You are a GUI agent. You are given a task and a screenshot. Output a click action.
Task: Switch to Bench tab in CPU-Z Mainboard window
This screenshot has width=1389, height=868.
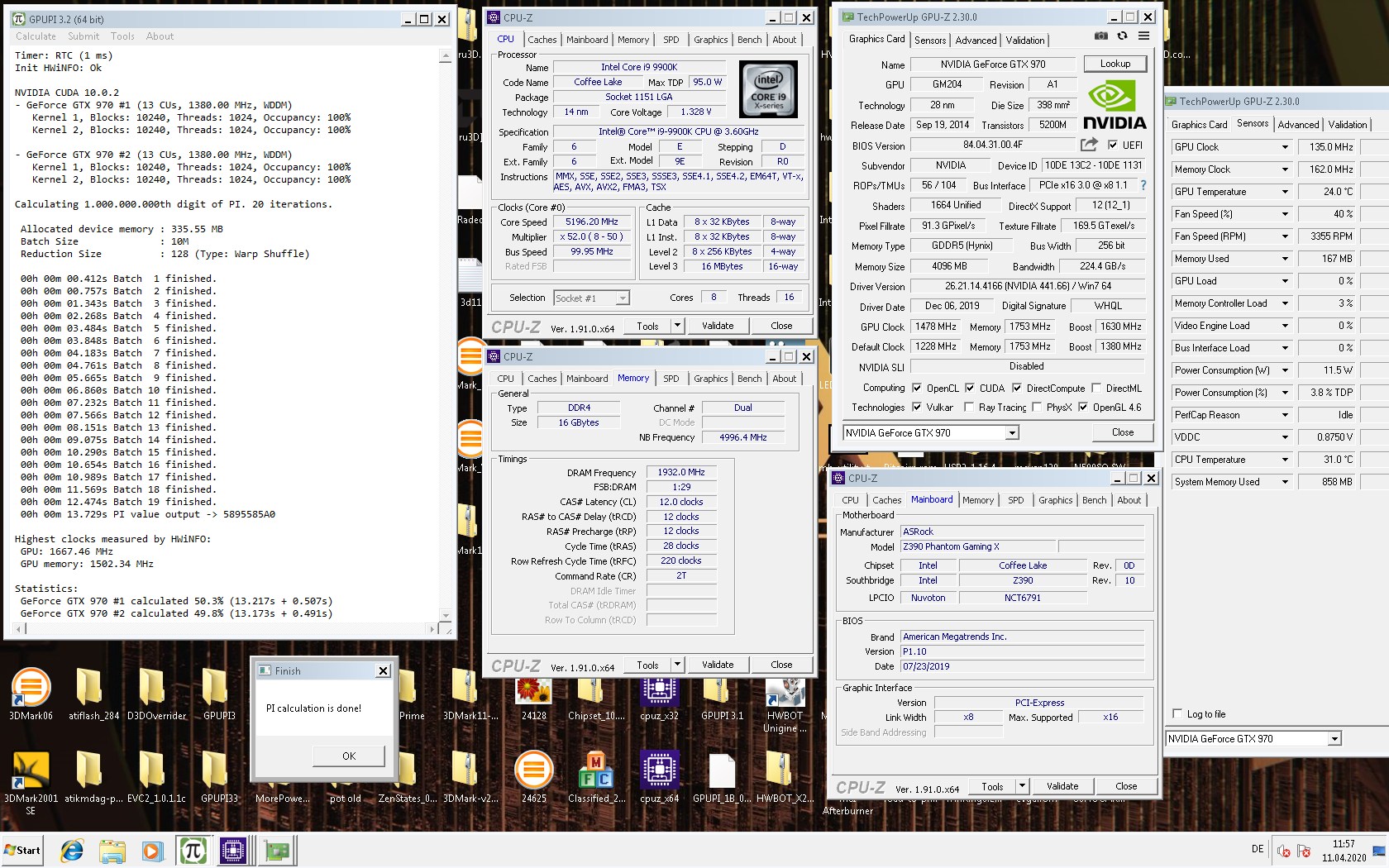coord(1094,500)
